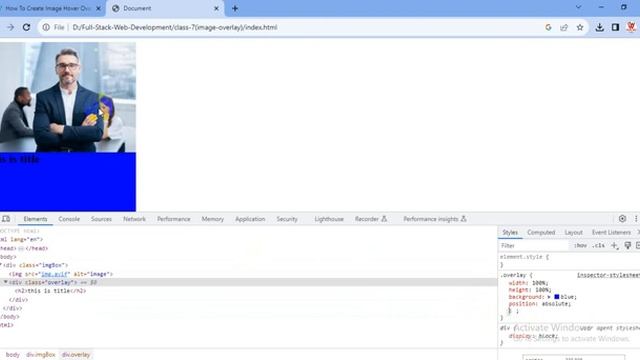Click div.imgBox in the breadcrumb bar
The width and height of the screenshot is (640, 360).
(x=41, y=355)
